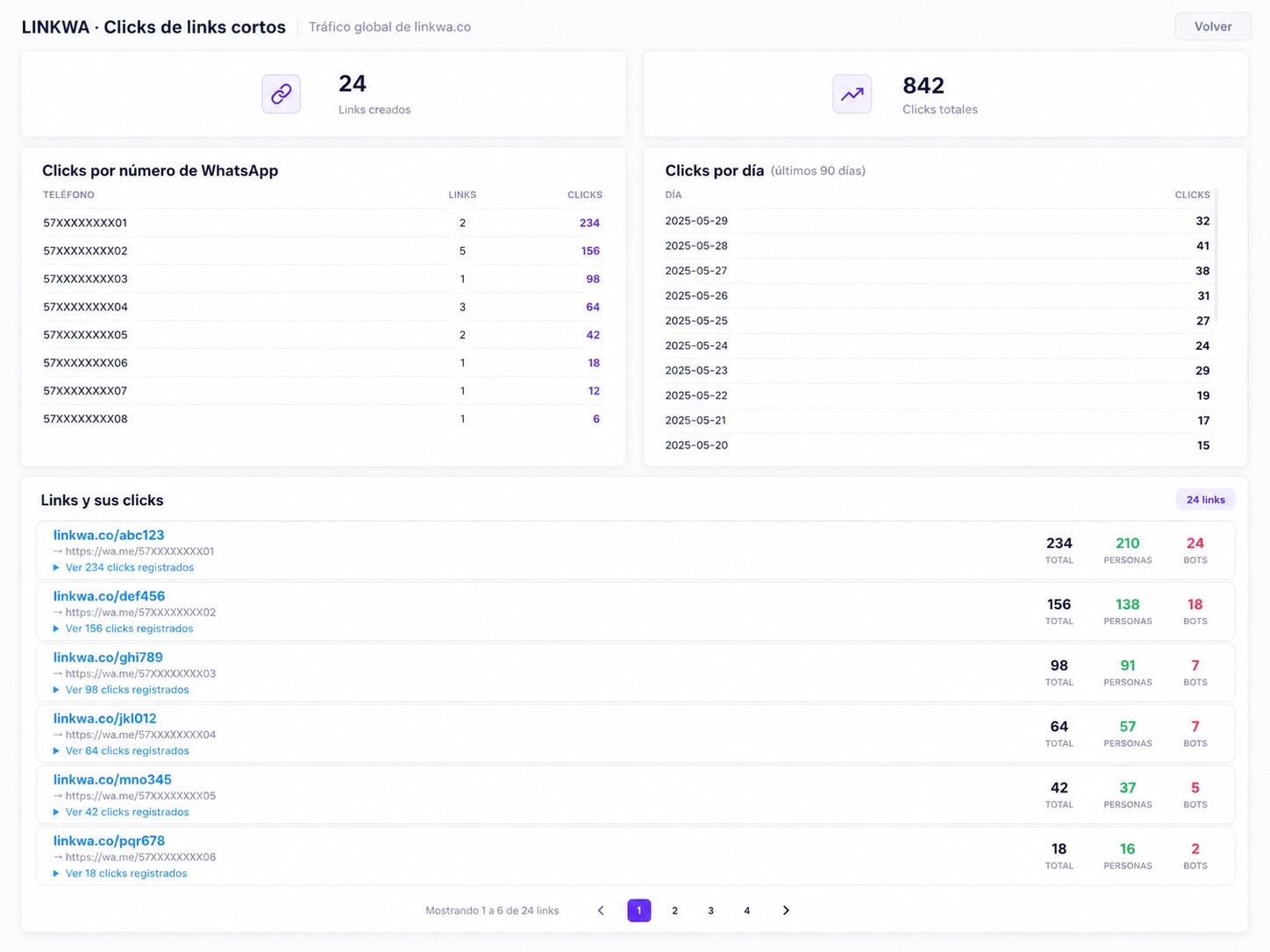Expand 'Ver 234 clicks registrados' details
Image resolution: width=1270 pixels, height=952 pixels.
click(x=124, y=567)
